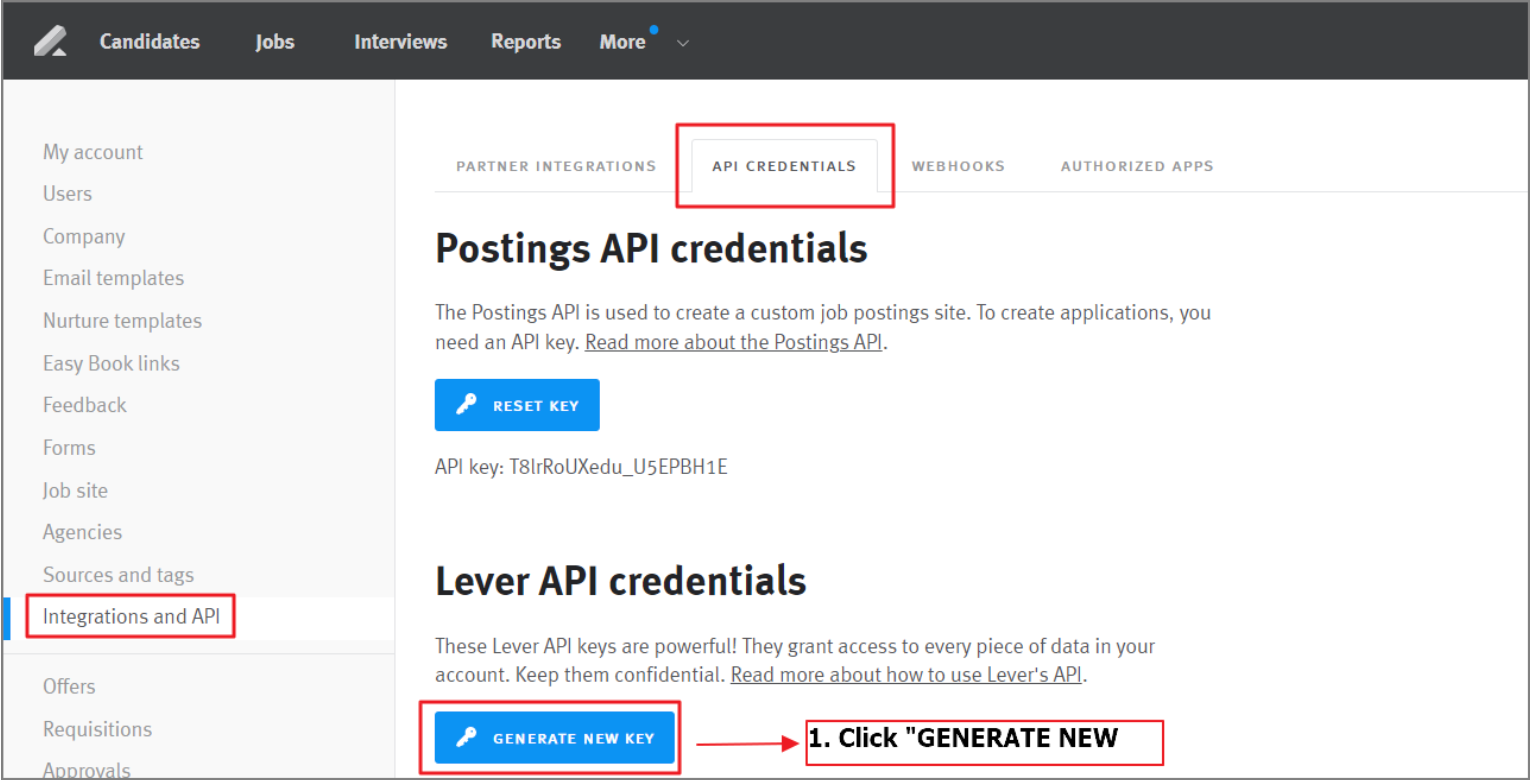Expand the chevron next to More
Viewport: 1530px width, 780px height.
click(683, 43)
